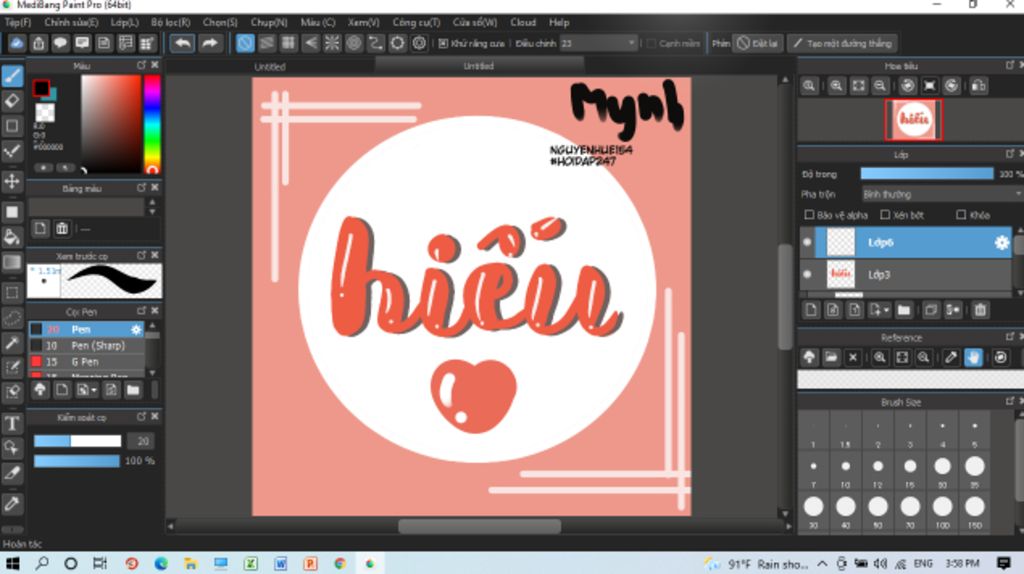This screenshot has width=1024, height=574.
Task: Select the Lasso tool
Action: coord(12,318)
